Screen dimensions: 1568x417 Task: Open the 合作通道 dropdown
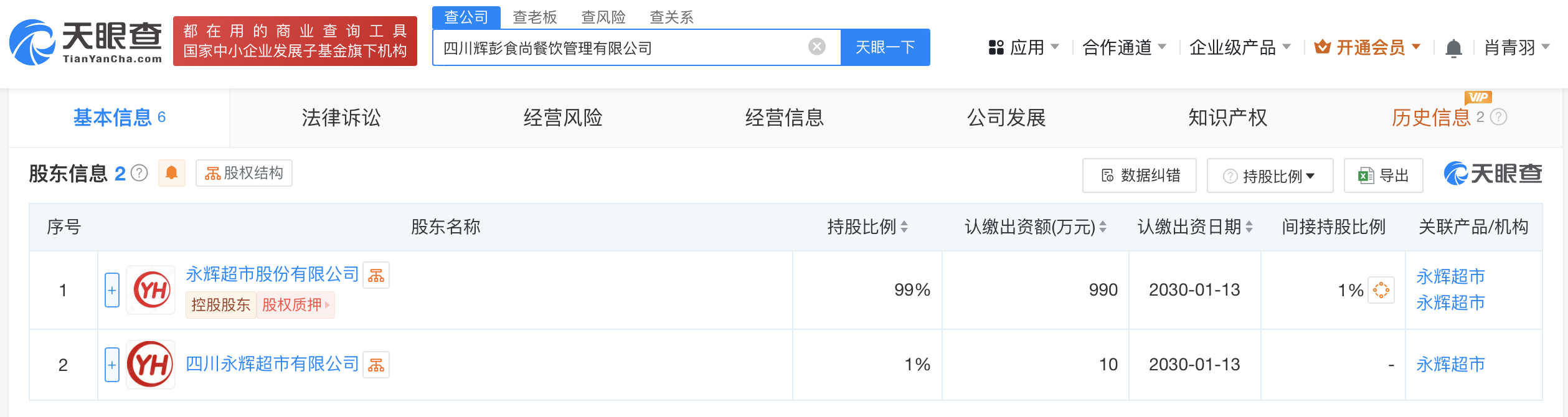click(1124, 47)
